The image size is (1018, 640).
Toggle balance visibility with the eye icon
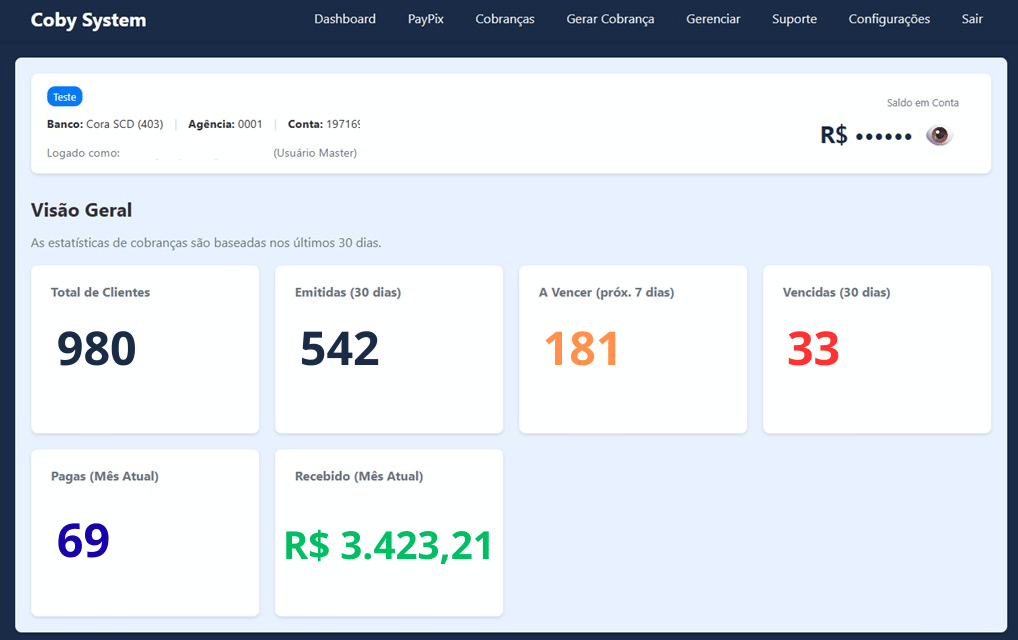click(938, 135)
